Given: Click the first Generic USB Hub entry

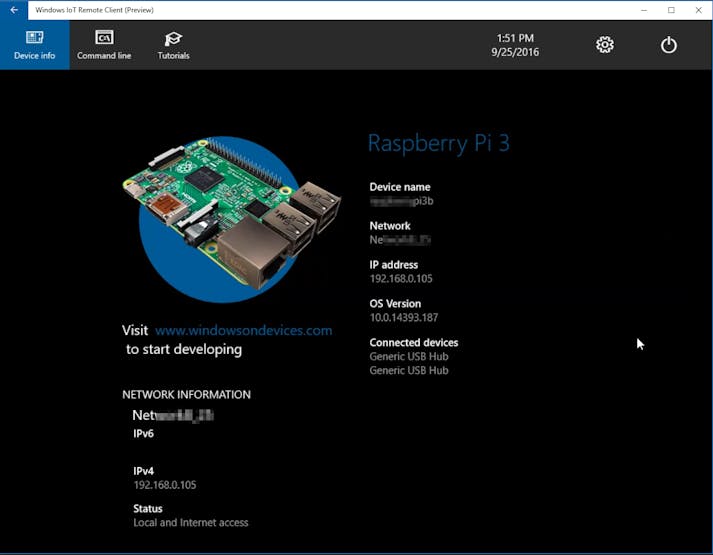Looking at the screenshot, I should (x=409, y=356).
